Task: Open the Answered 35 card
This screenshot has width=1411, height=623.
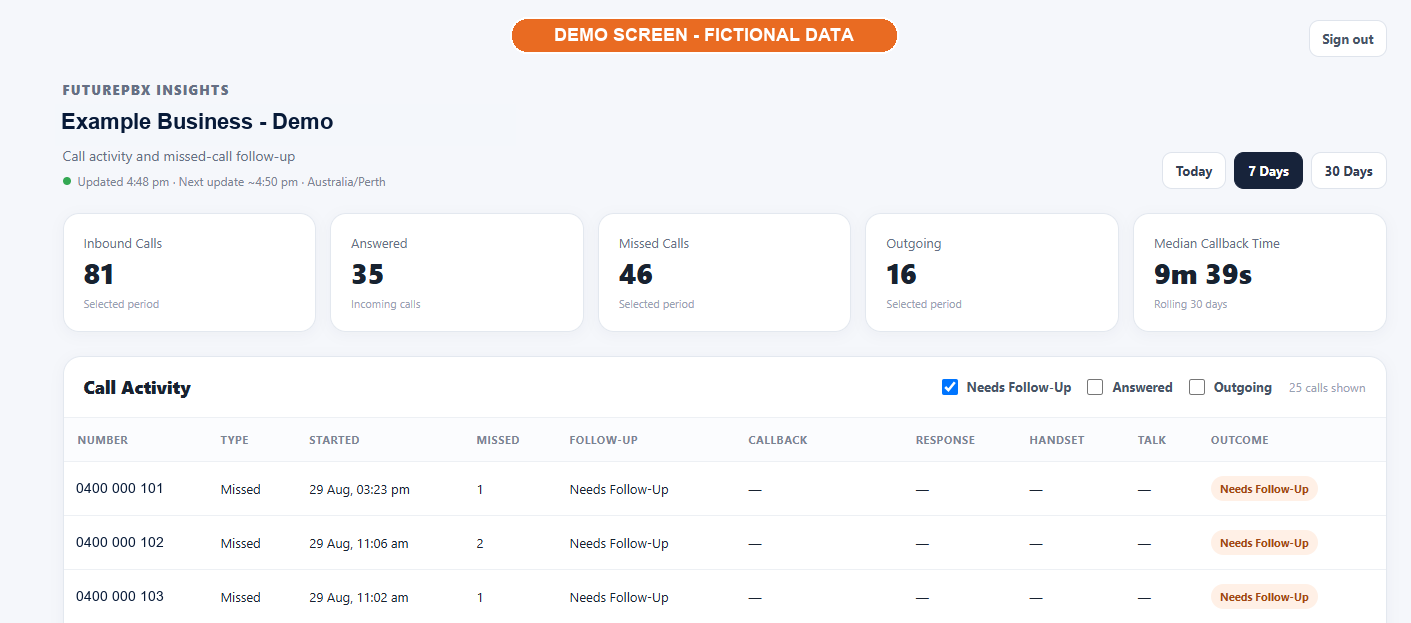Action: point(457,272)
